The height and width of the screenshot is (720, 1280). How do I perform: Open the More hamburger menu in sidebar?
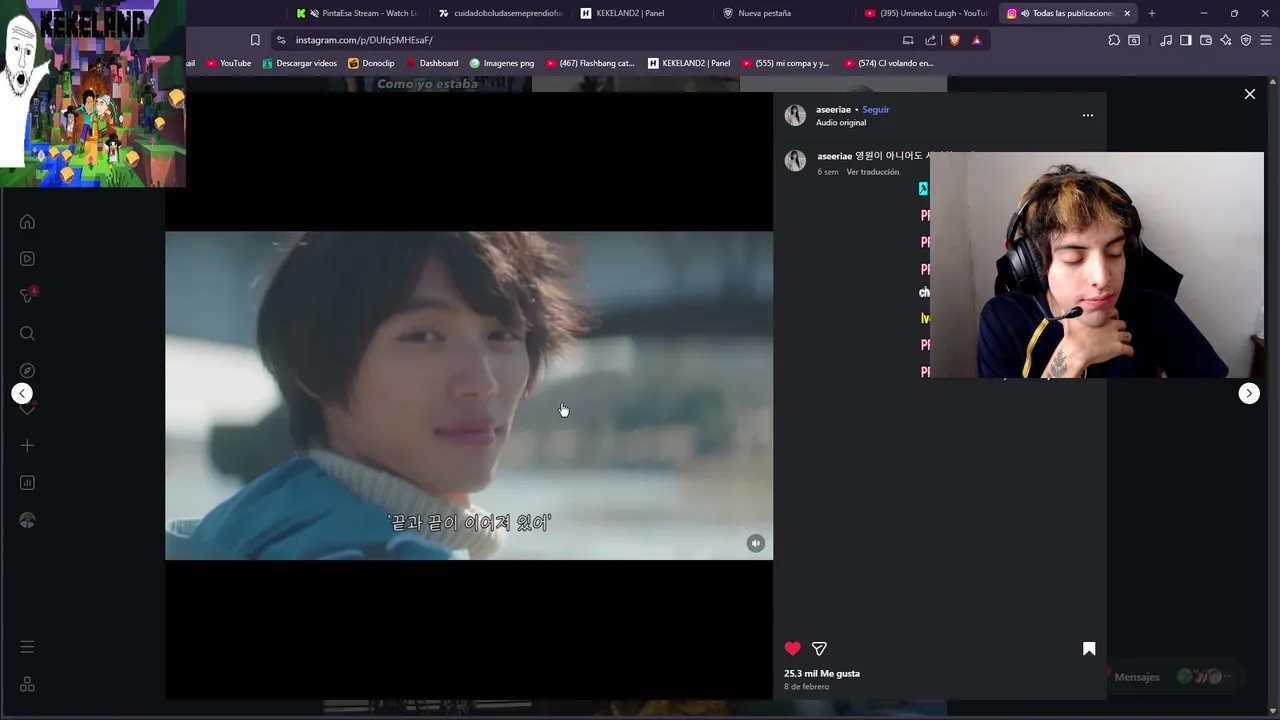click(x=27, y=647)
